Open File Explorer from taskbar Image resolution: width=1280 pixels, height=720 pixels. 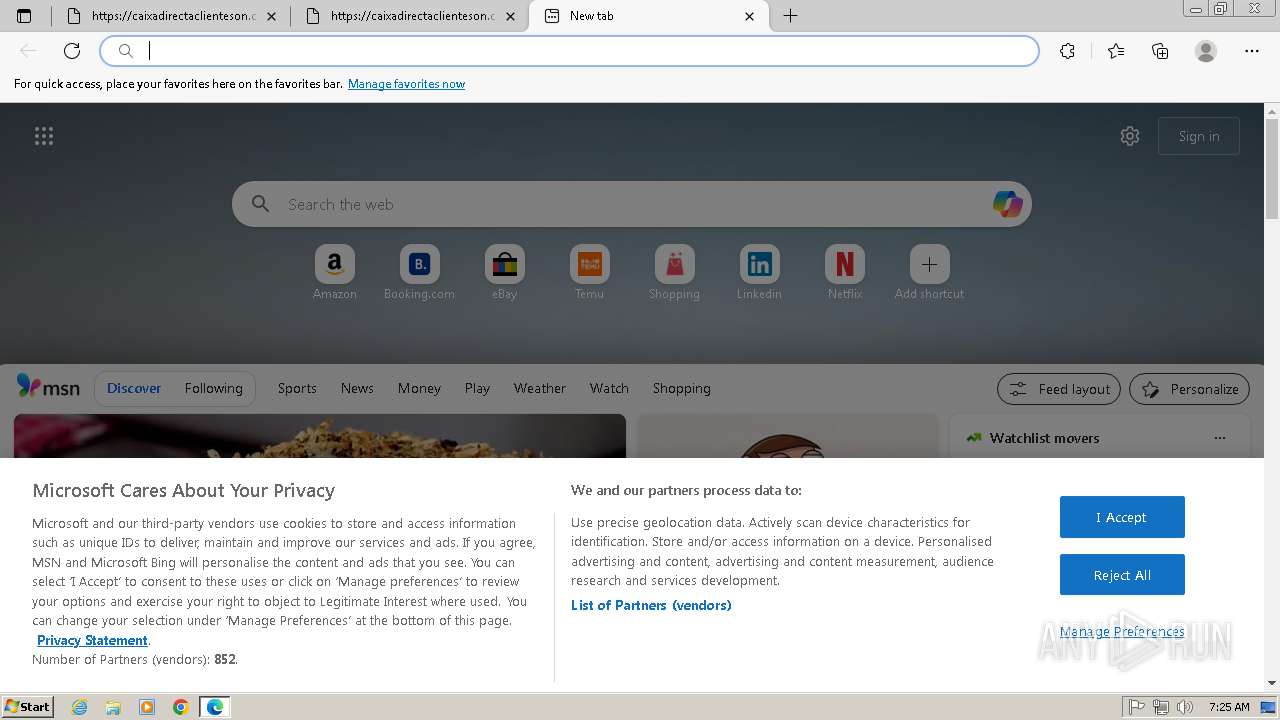[x=113, y=707]
